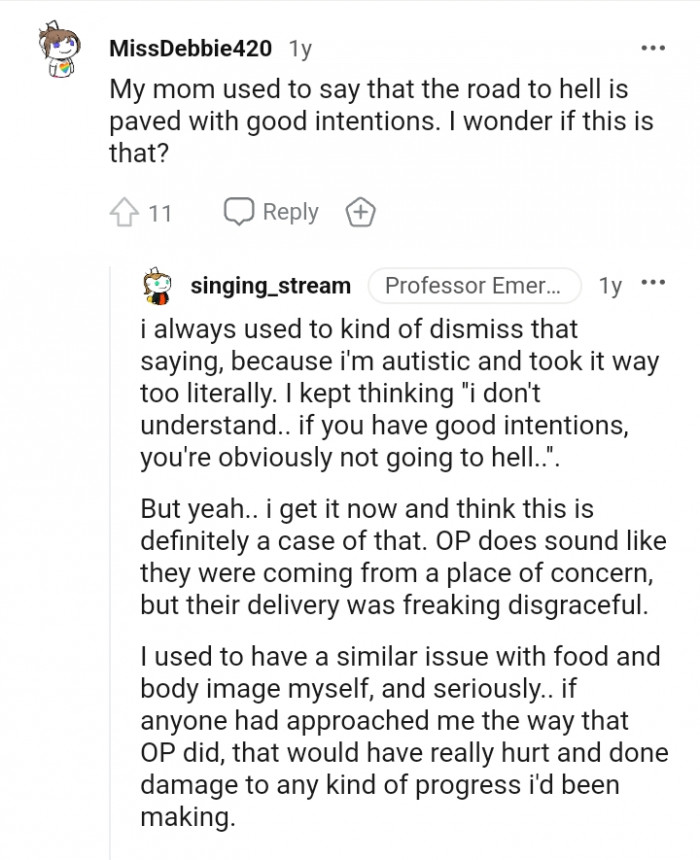Expand the truncated Professor Emeritus flair badge

(477, 286)
